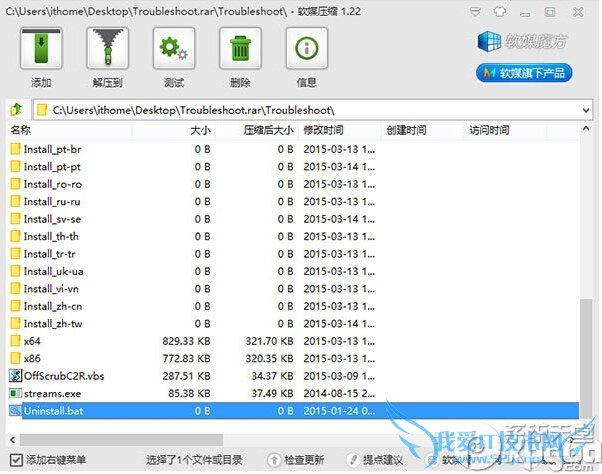Click the 信息 (Info) icon
Viewport: 602px width, 474px height.
(307, 48)
